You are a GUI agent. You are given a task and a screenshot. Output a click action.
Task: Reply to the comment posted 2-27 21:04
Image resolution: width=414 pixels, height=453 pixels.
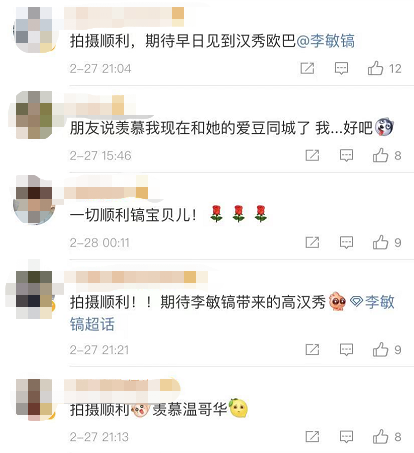(x=341, y=68)
